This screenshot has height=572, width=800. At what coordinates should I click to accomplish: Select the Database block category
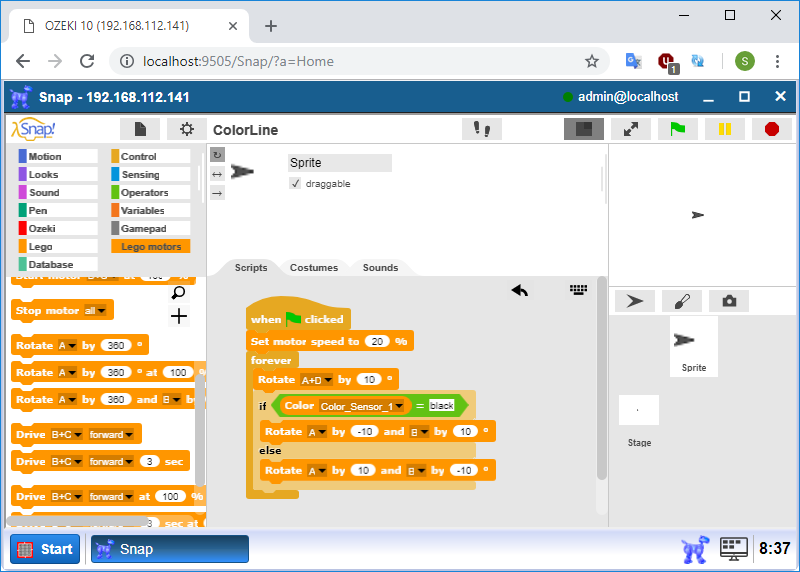pyautogui.click(x=58, y=264)
